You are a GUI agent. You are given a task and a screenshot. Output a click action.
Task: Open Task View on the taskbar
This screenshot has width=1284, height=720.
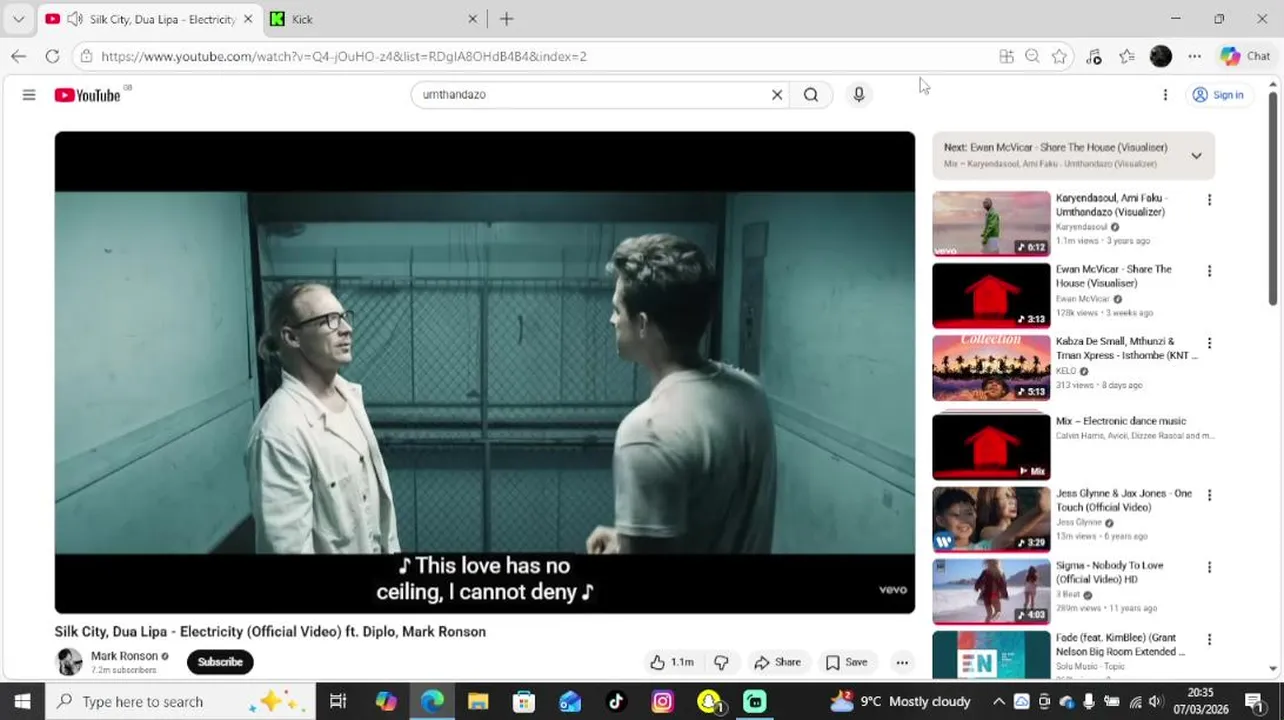338,701
